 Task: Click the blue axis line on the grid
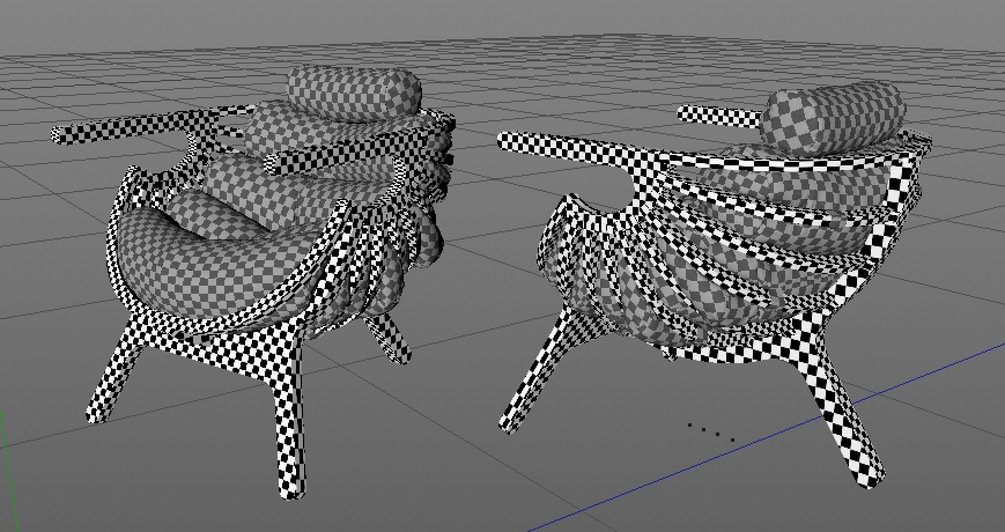[769, 435]
